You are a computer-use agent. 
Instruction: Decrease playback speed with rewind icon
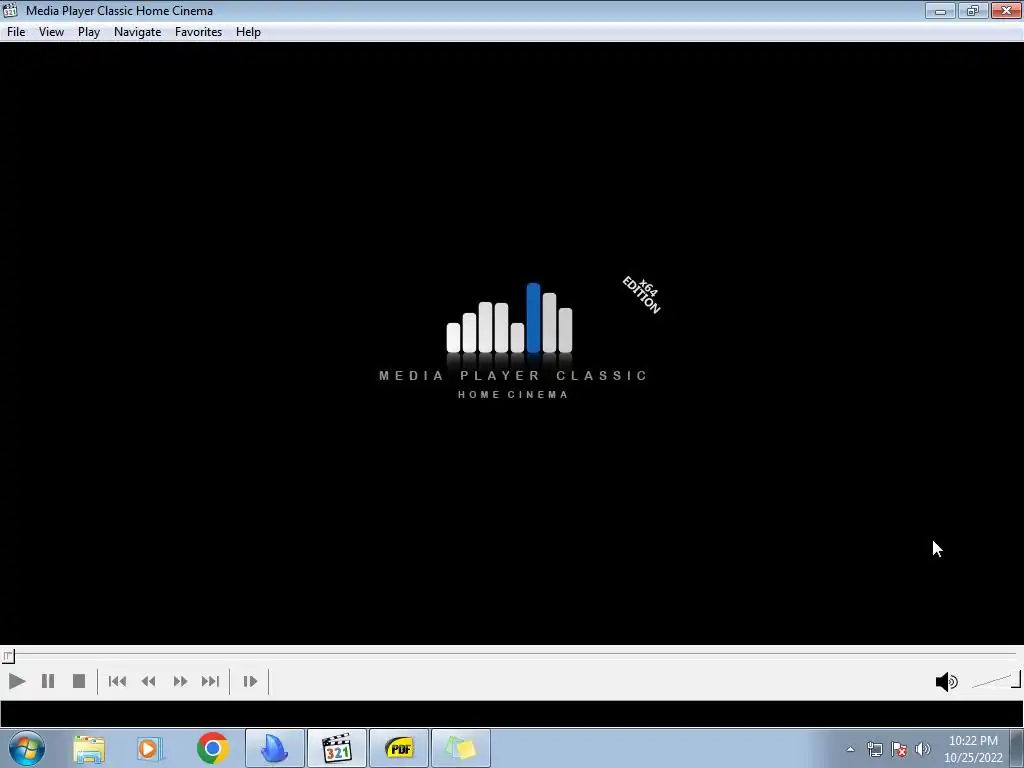point(148,681)
